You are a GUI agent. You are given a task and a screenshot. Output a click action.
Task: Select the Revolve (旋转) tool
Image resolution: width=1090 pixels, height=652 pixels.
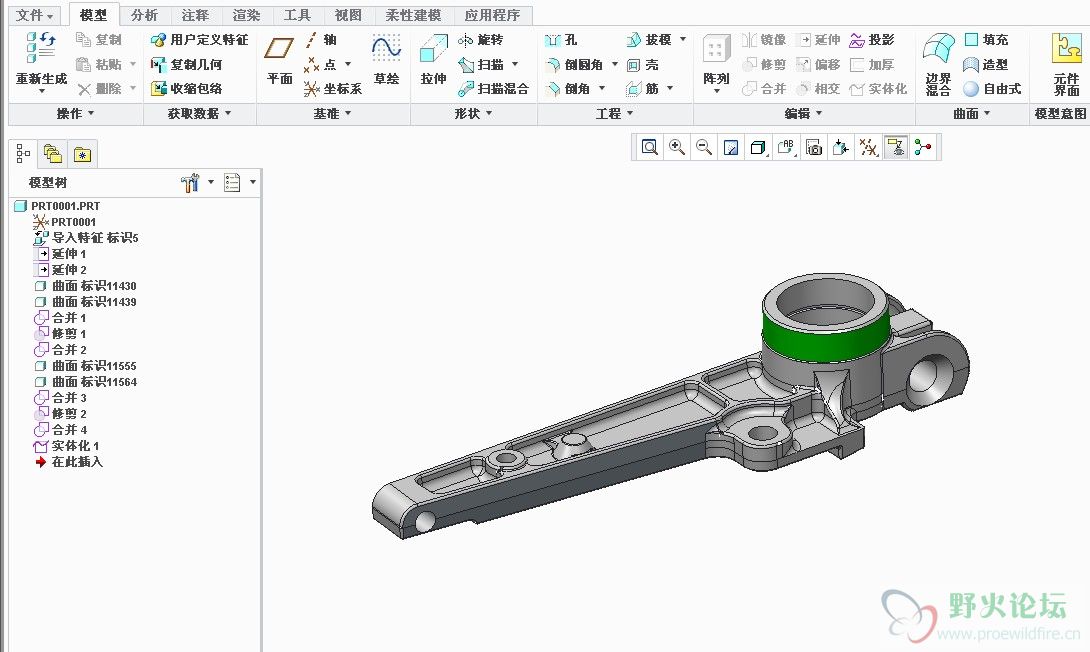click(481, 40)
